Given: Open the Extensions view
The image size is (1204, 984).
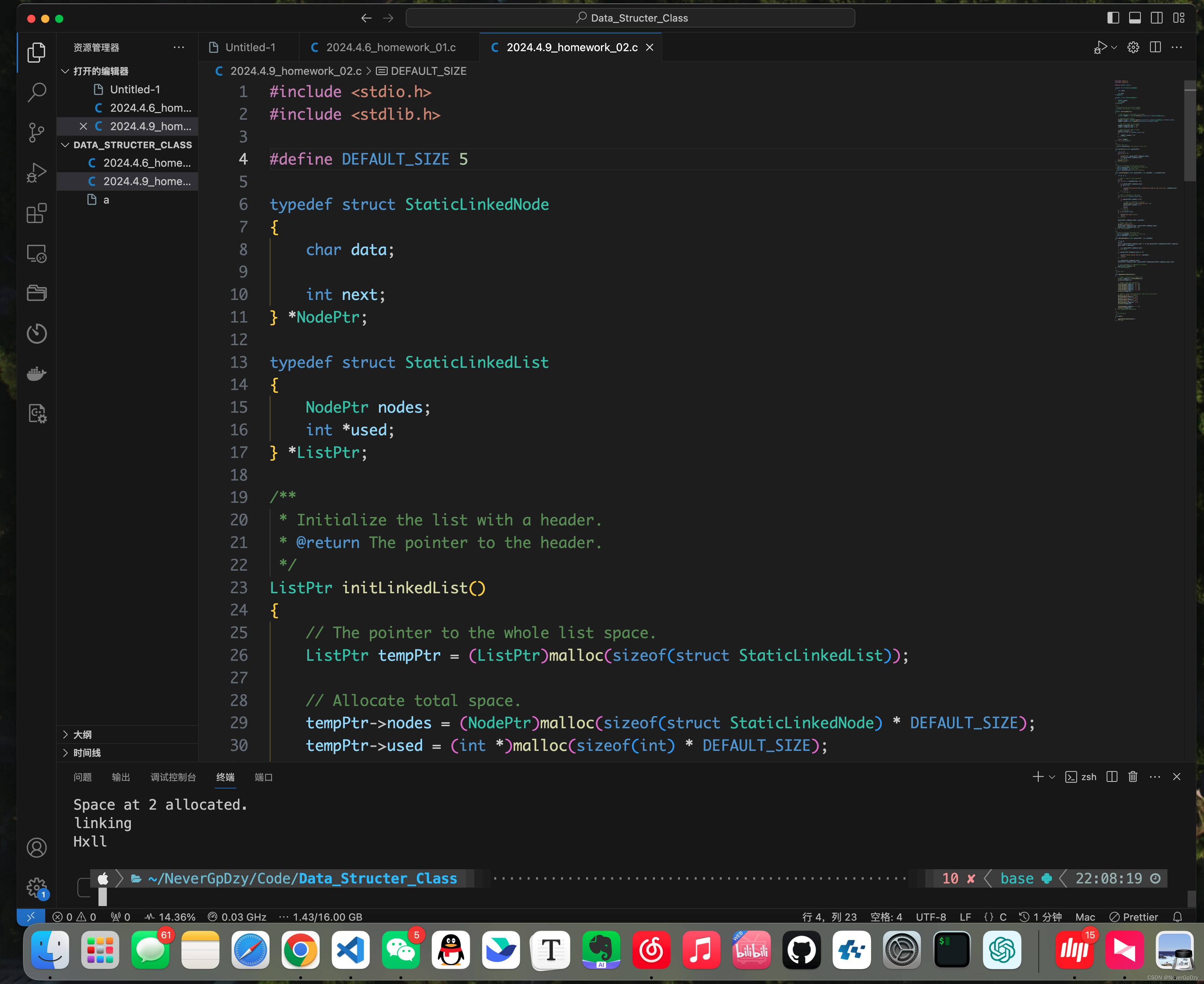Looking at the screenshot, I should pyautogui.click(x=36, y=213).
